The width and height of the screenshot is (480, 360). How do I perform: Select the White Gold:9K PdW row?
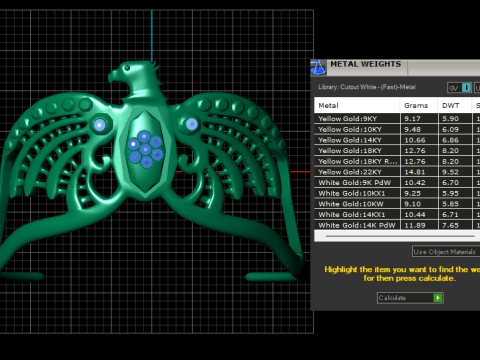(397, 183)
